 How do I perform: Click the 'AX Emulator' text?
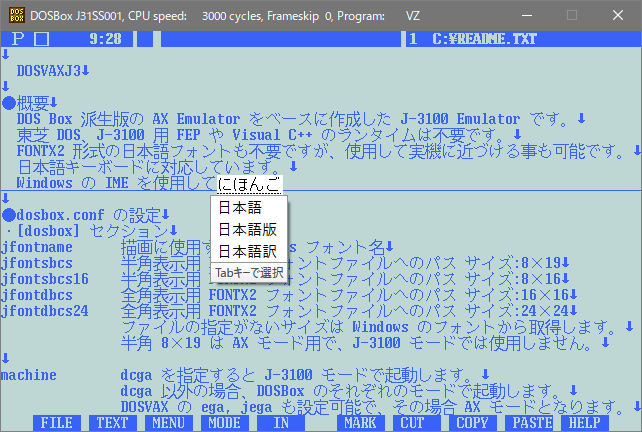(x=196, y=119)
